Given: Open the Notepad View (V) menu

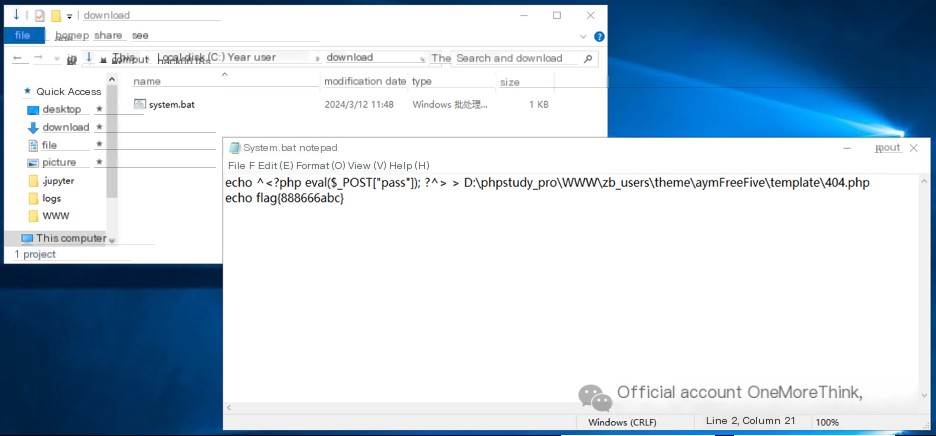Looking at the screenshot, I should [x=367, y=165].
